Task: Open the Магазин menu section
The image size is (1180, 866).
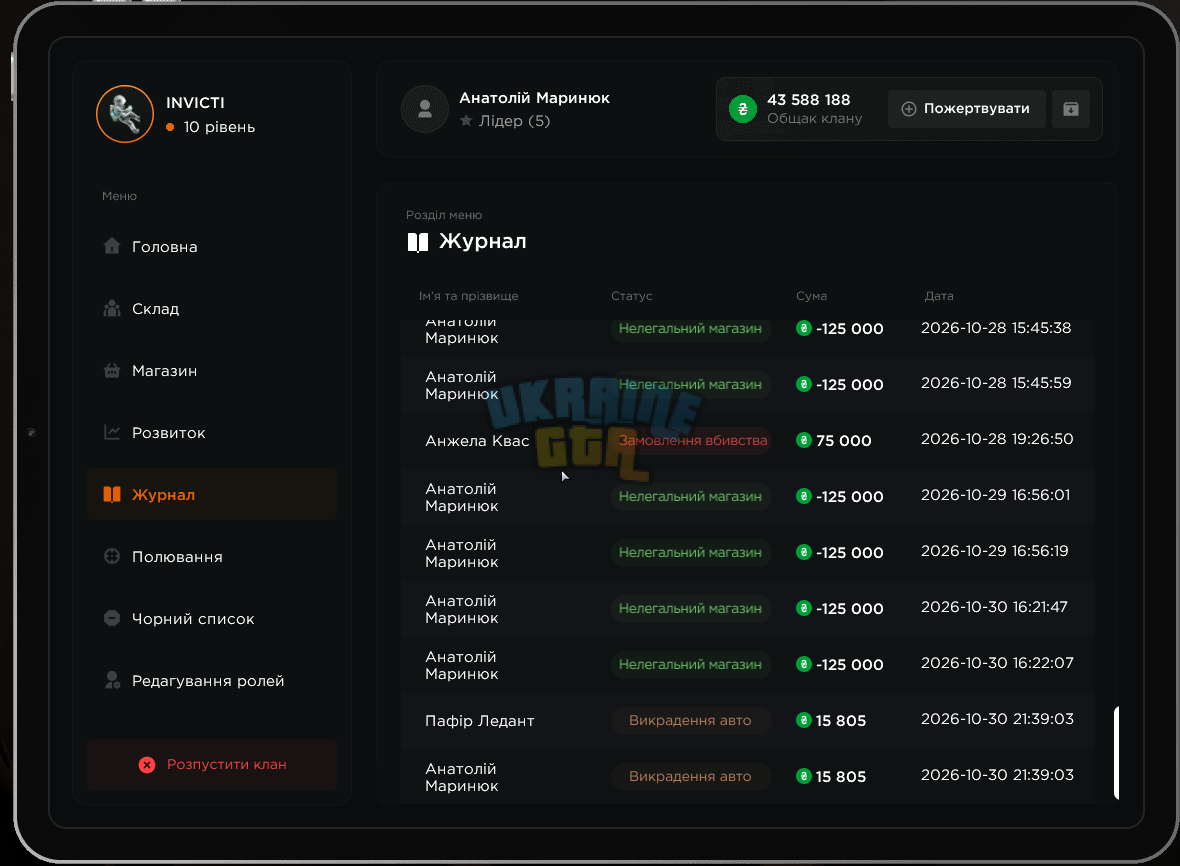Action: (x=211, y=370)
